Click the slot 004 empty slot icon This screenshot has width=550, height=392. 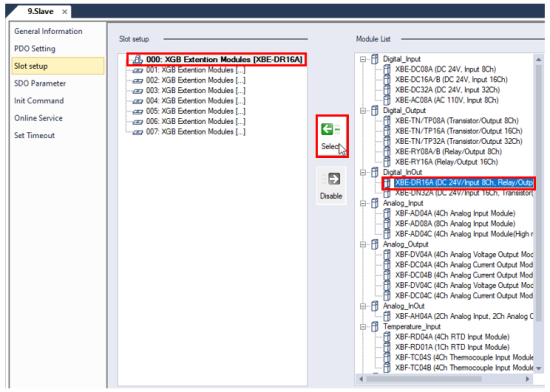coord(138,101)
